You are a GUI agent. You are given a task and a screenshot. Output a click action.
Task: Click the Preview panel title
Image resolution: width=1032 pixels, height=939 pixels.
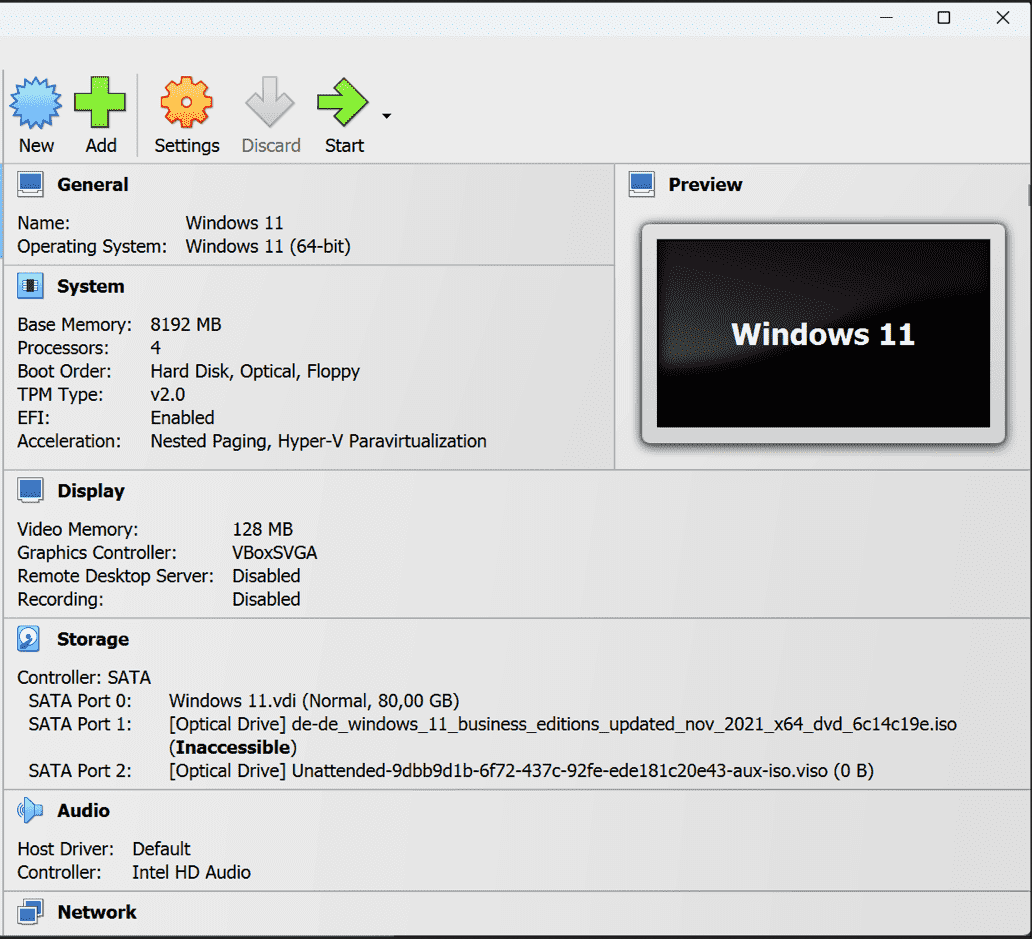pyautogui.click(x=706, y=184)
